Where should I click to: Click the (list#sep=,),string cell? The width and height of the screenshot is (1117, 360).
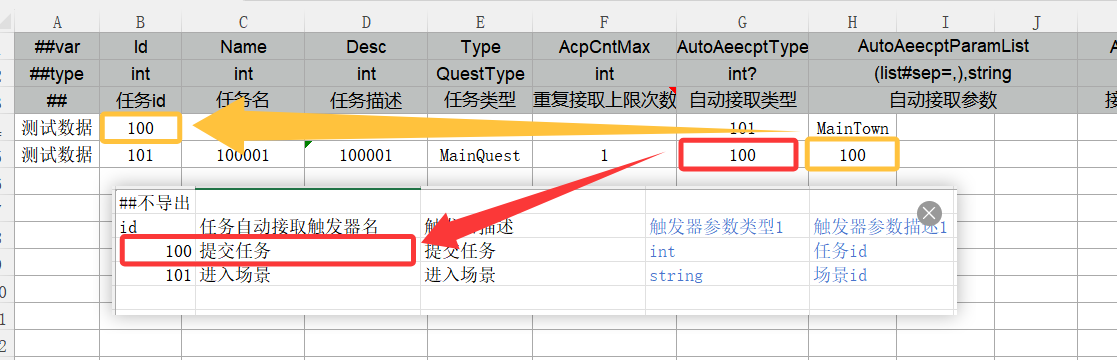943,73
